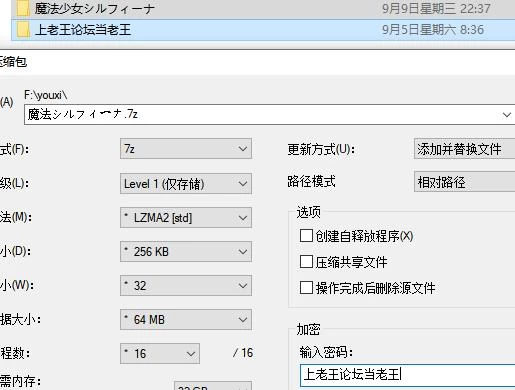
Task: Click the 加密 group label
Action: tap(308, 329)
